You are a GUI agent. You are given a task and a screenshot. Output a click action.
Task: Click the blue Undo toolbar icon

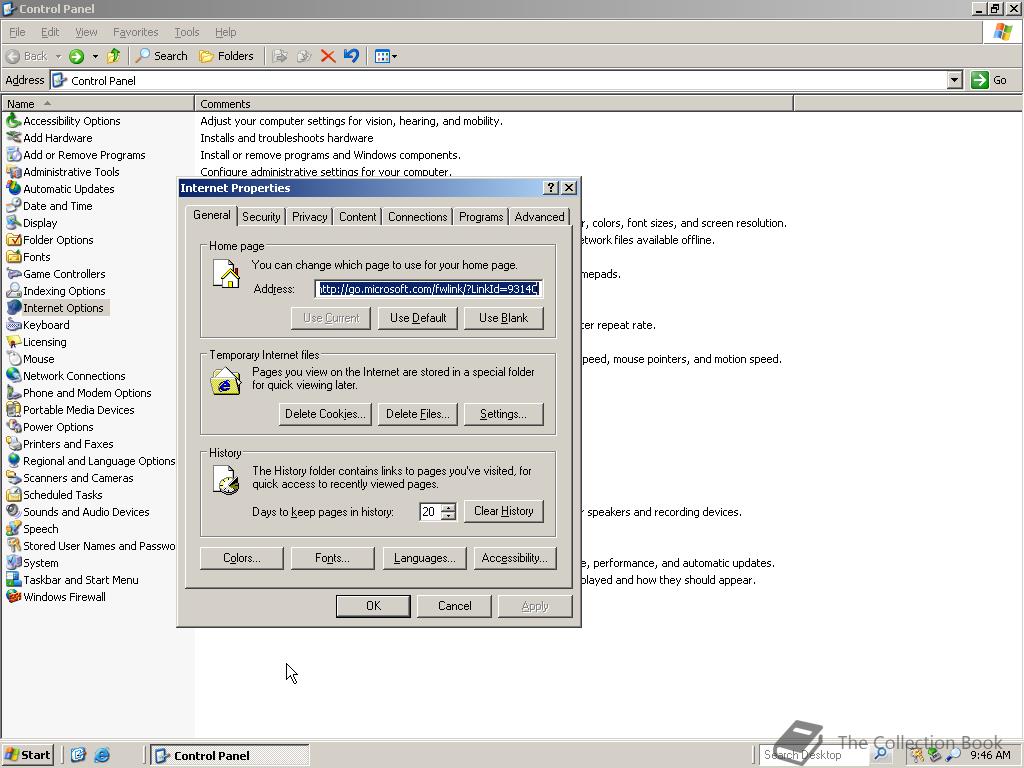point(351,56)
